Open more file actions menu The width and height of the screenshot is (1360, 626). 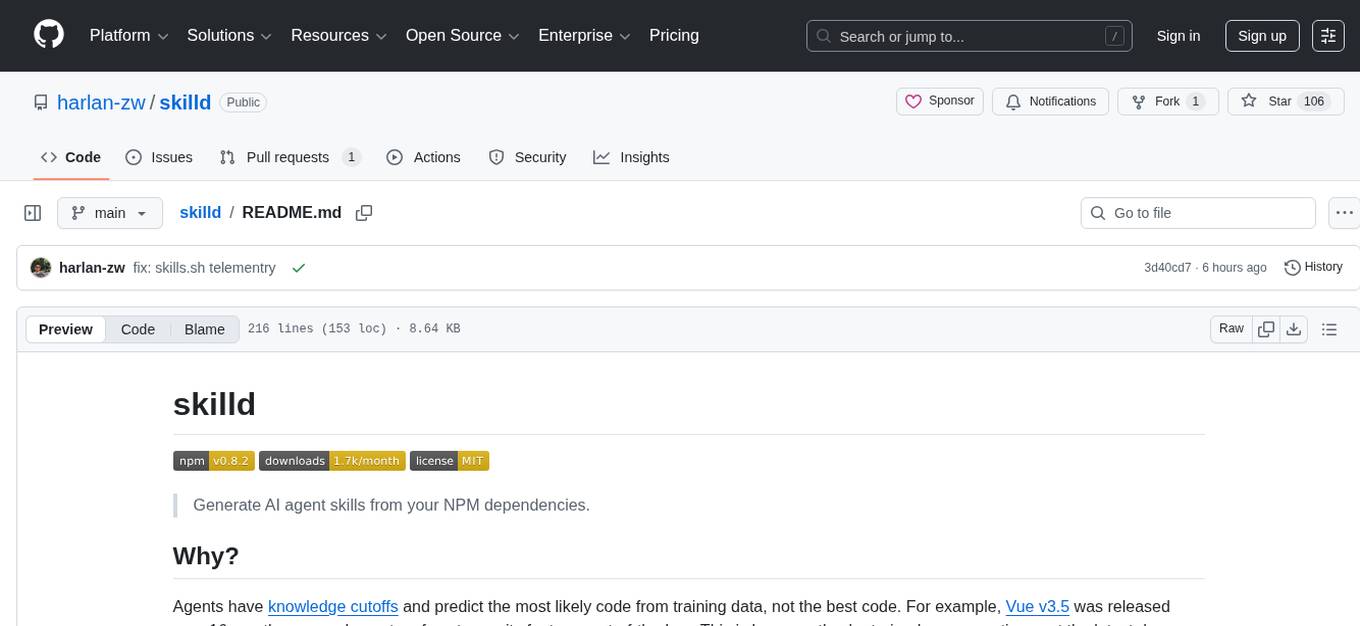(1344, 213)
